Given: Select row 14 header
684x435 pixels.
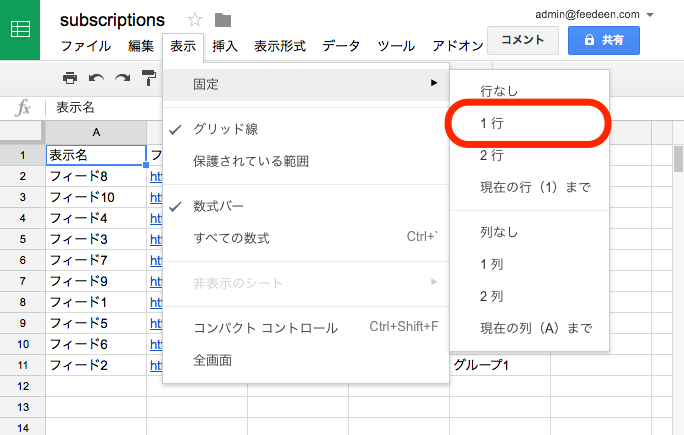Looking at the screenshot, I should (x=23, y=427).
